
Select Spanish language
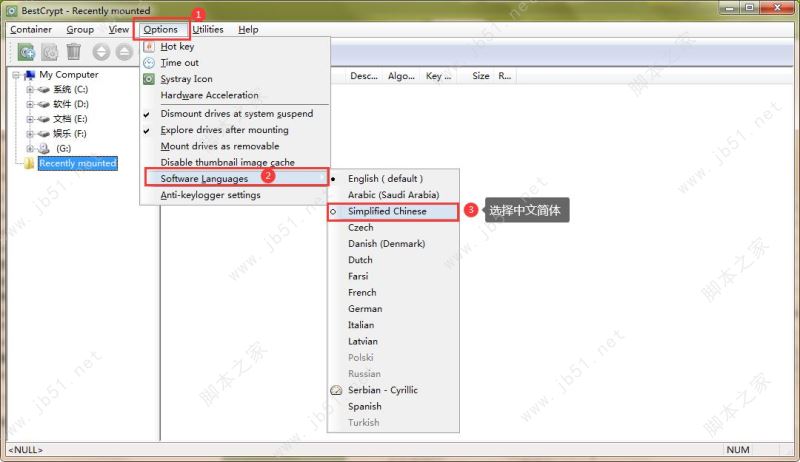click(x=393, y=406)
